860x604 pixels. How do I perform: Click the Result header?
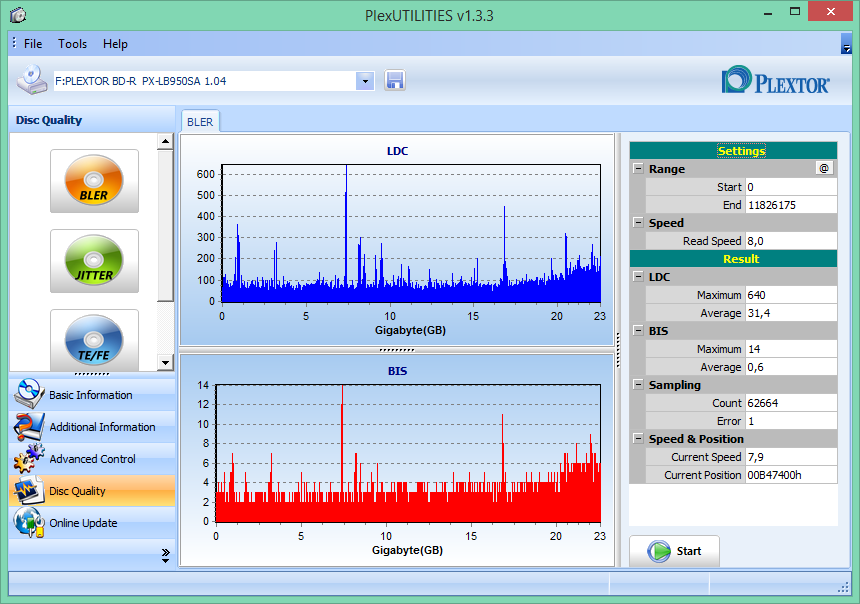coord(733,259)
